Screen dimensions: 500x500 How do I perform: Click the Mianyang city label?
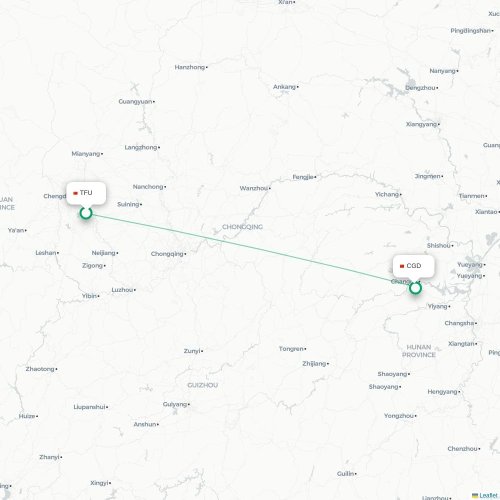(86, 154)
